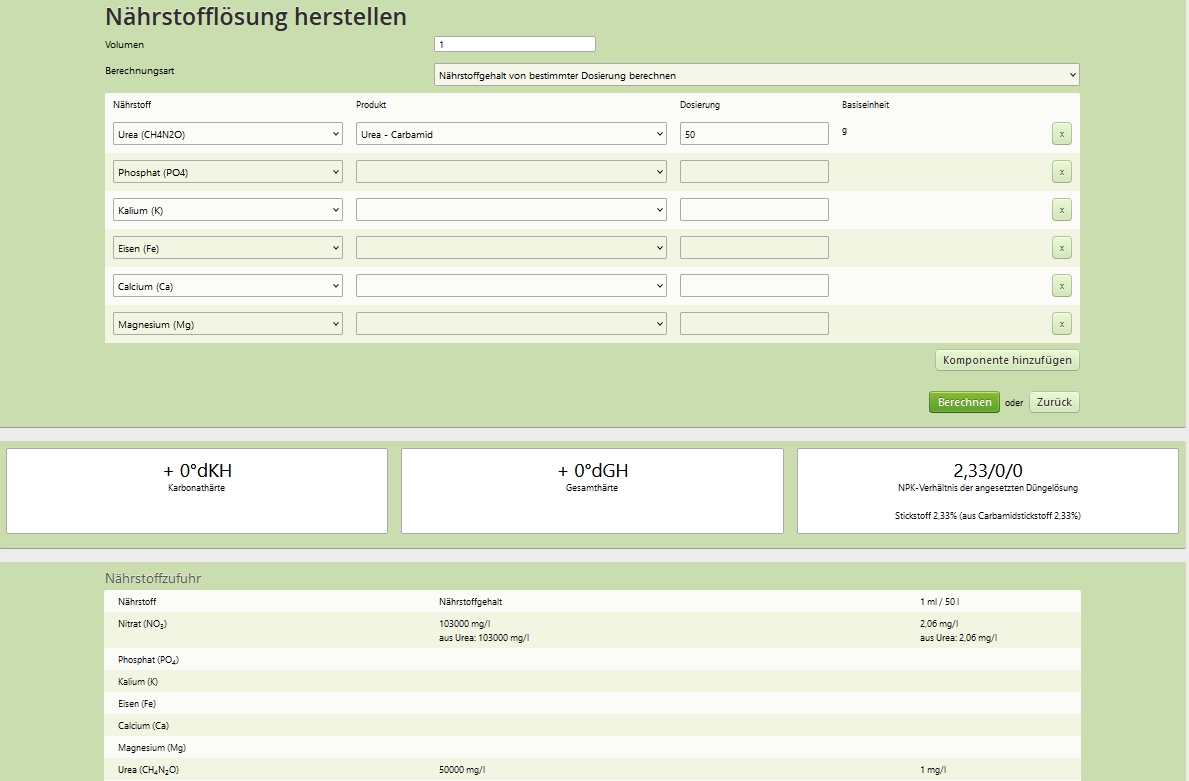
Task: Delete the Eisen row with x icon
Action: click(x=1061, y=248)
